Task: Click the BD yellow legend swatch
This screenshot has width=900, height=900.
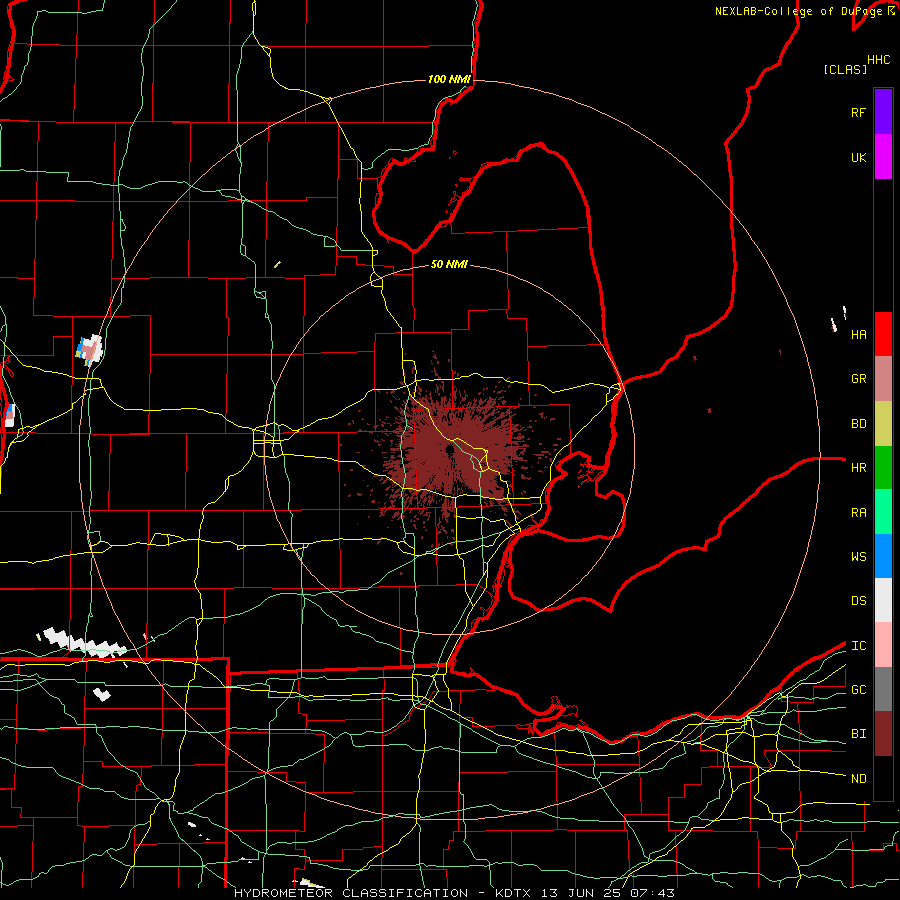Action: 883,424
